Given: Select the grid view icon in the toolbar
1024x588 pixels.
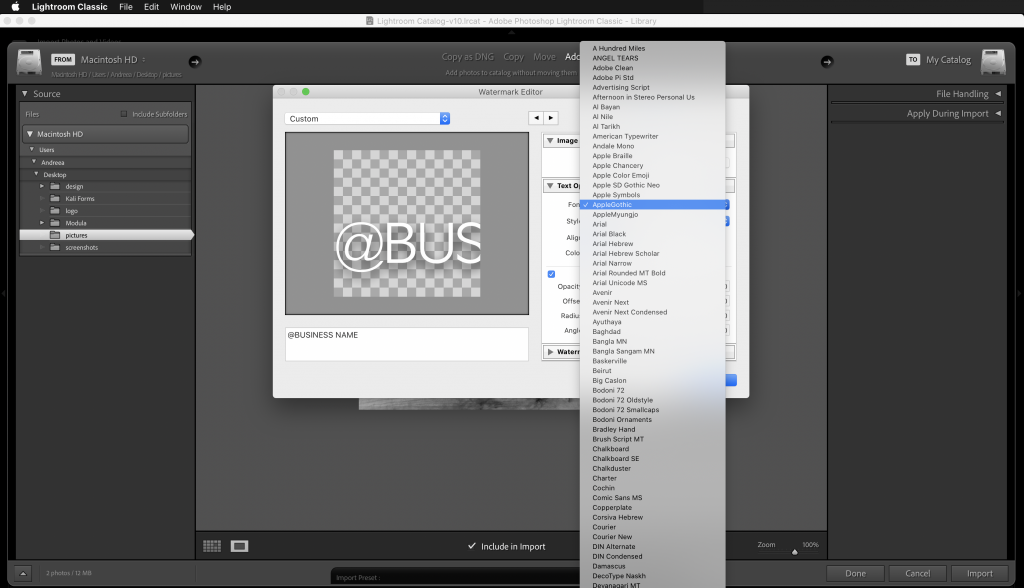Looking at the screenshot, I should [211, 545].
